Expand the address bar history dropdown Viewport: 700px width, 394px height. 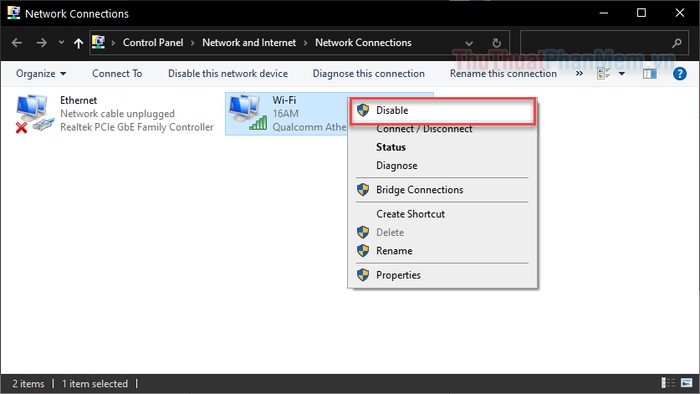(x=469, y=43)
